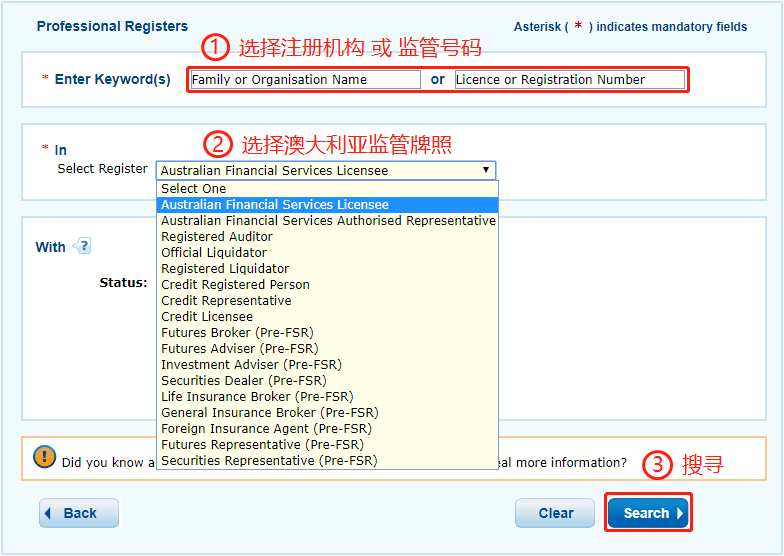Pick Credit Representative from register list
Screen dimensions: 784x556
coord(226,301)
